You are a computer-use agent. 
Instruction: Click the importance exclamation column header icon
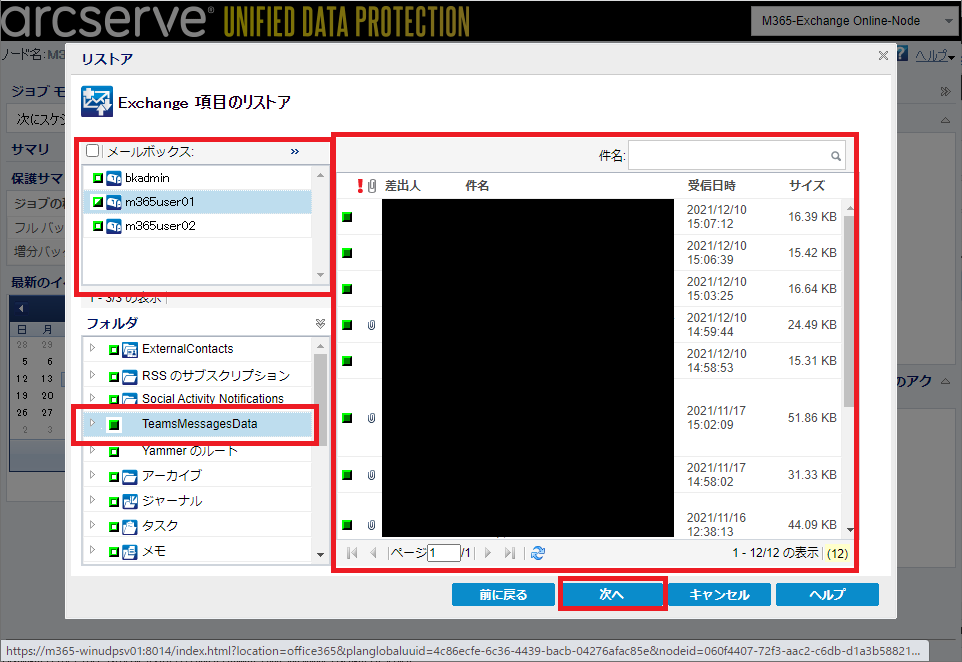click(x=360, y=185)
